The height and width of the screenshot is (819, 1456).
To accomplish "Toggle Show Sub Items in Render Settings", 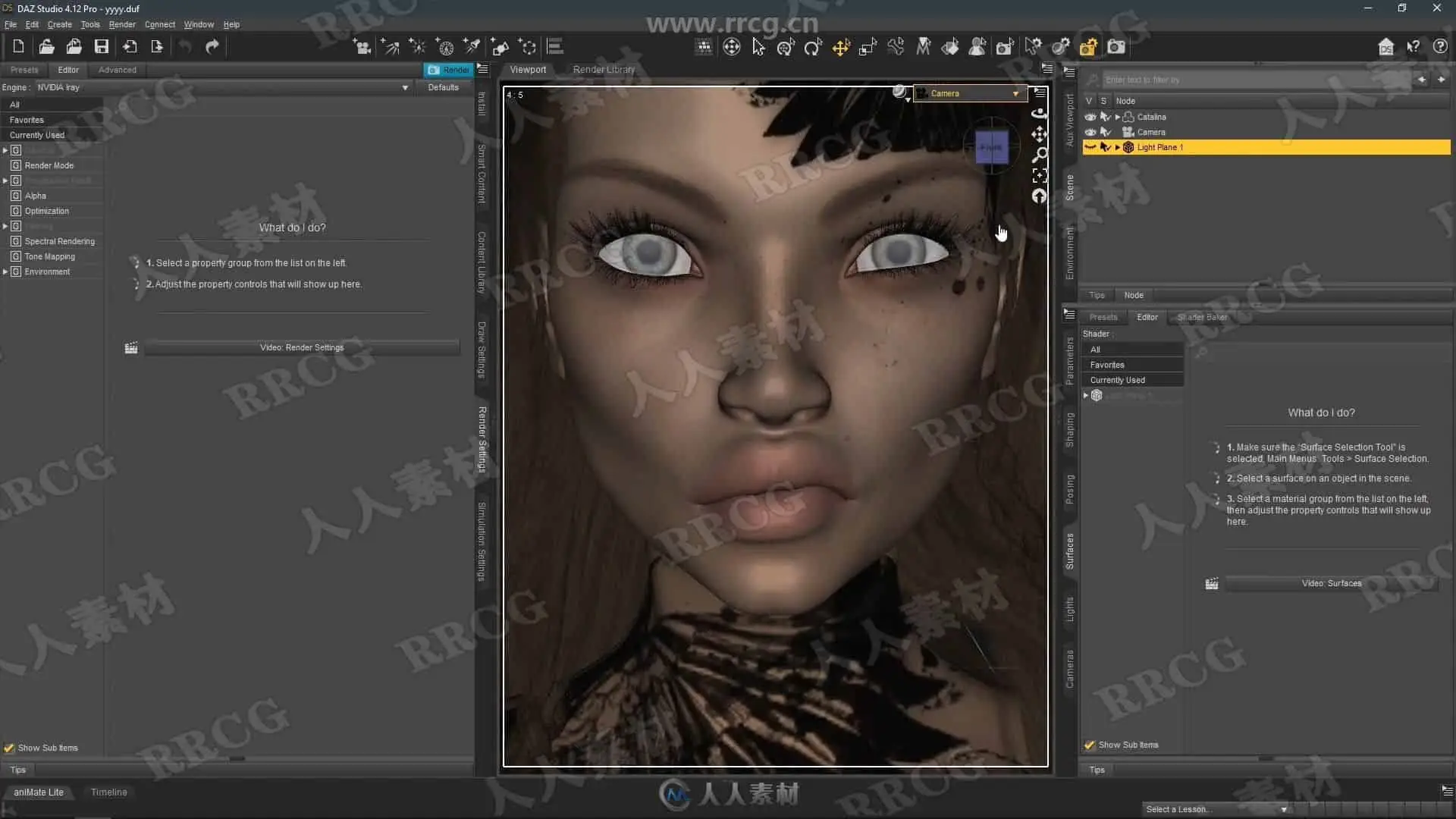I will 9,748.
